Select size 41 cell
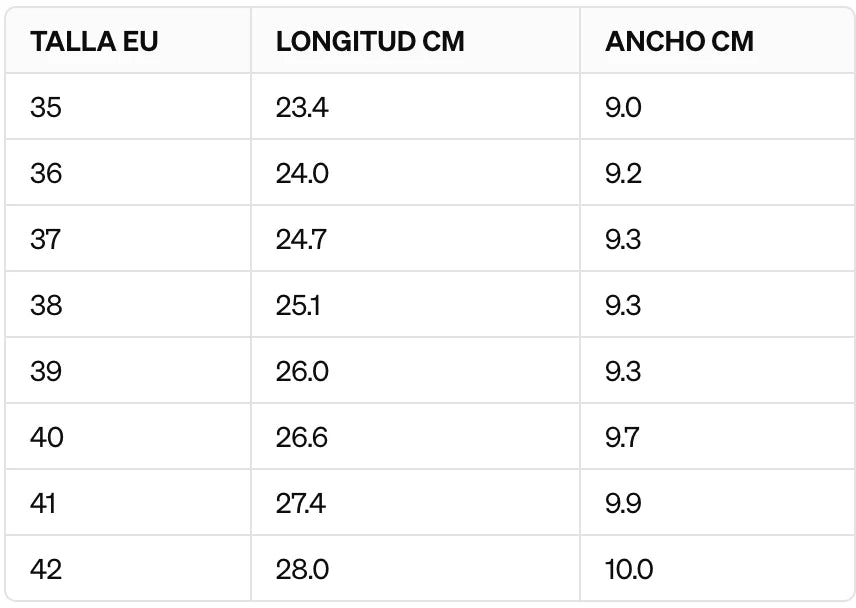Viewport: 856px width, 608px height. 44,503
